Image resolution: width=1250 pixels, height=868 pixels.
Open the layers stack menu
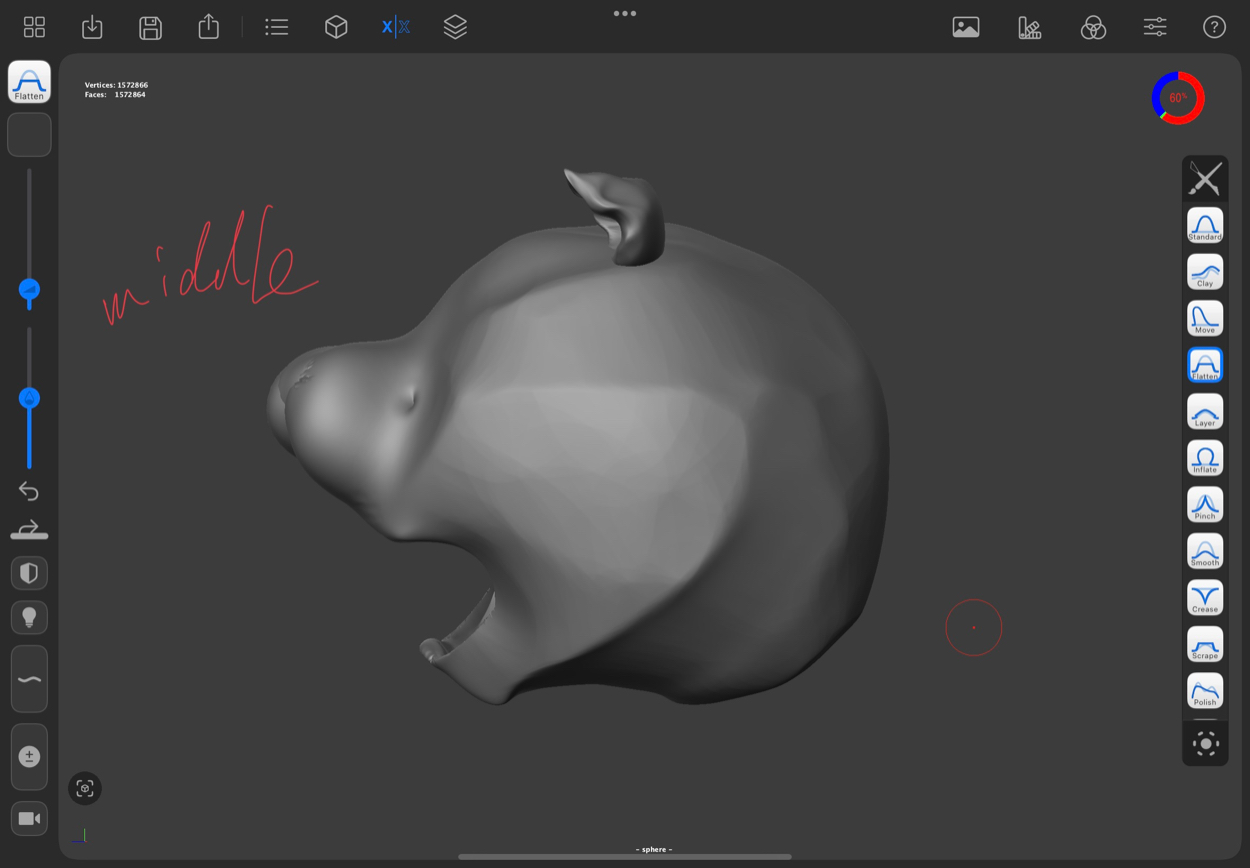click(x=455, y=27)
